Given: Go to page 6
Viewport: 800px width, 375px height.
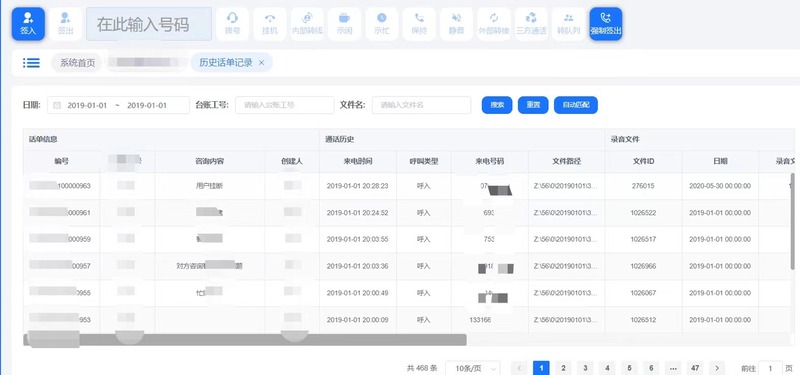Looking at the screenshot, I should click(x=651, y=368).
